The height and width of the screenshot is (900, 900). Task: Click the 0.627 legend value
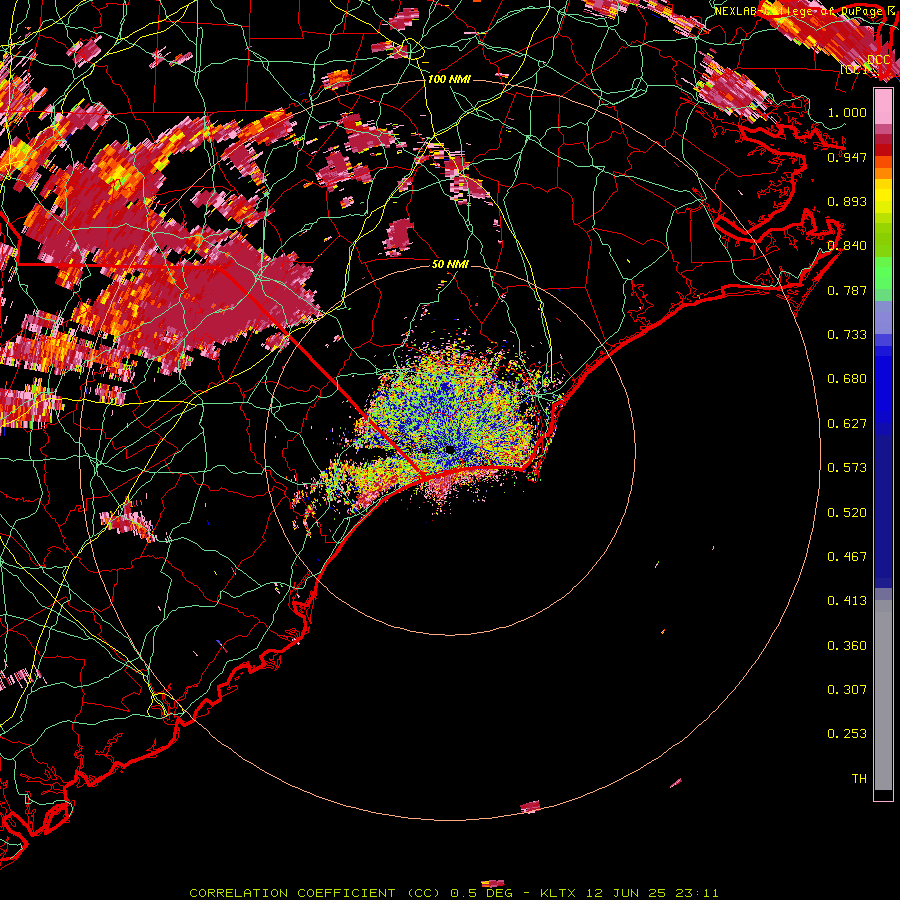[x=847, y=423]
